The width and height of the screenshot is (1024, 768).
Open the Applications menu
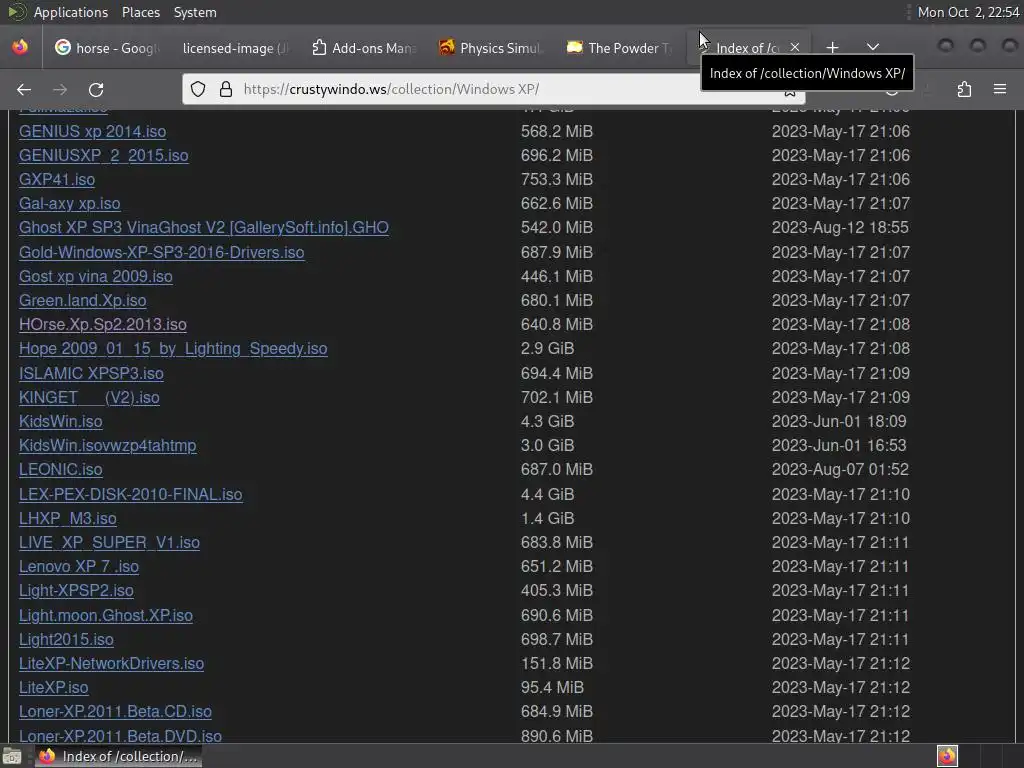pos(71,12)
